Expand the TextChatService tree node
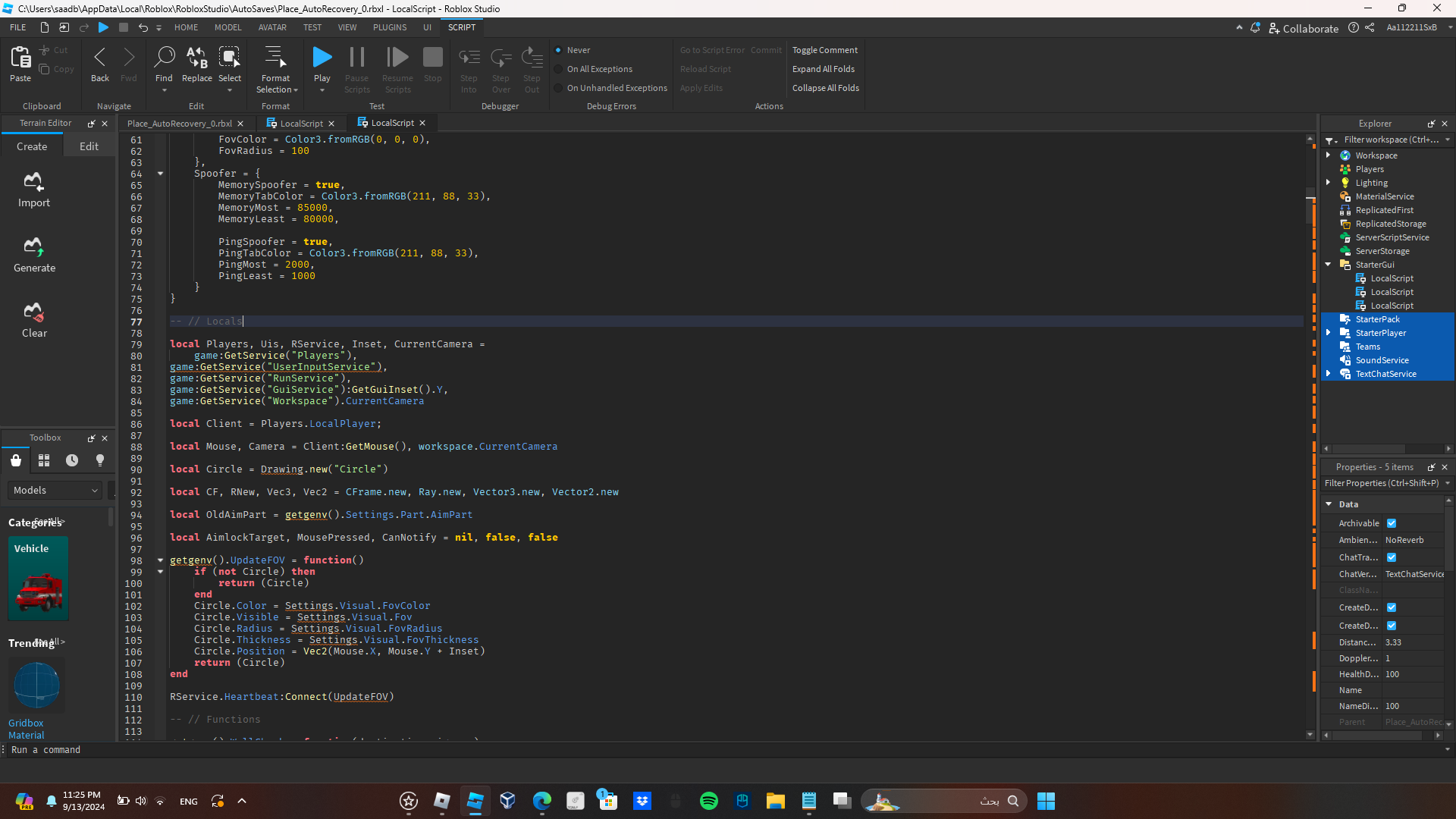 tap(1328, 374)
